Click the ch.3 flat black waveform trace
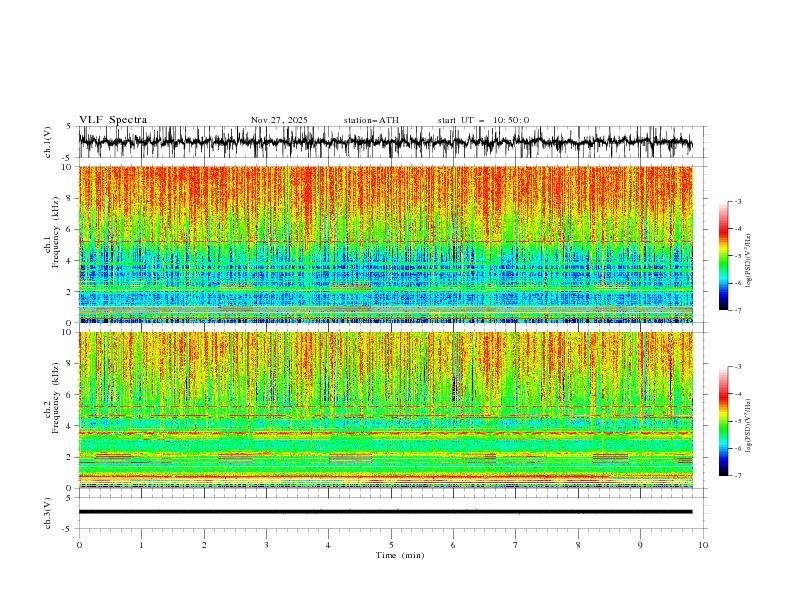Image resolution: width=792 pixels, height=612 pixels. 385,512
